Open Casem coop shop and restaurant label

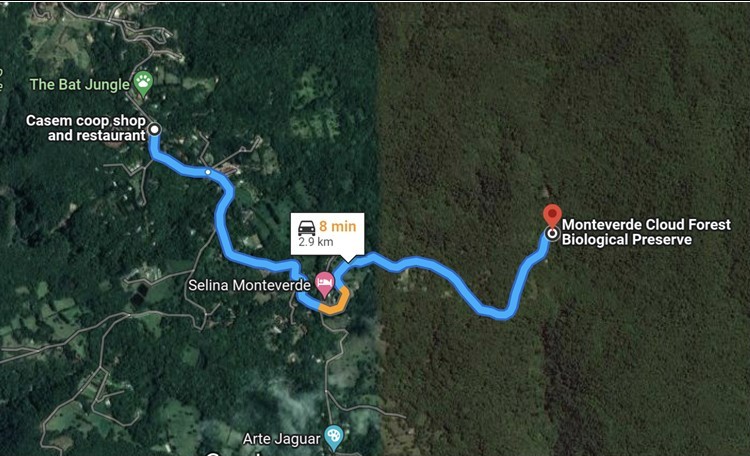coord(86,128)
